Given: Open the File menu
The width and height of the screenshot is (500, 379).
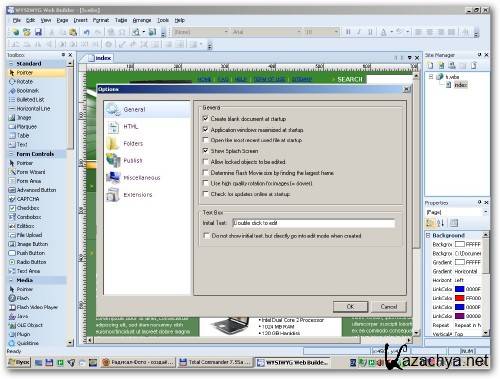Looking at the screenshot, I should tap(17, 20).
